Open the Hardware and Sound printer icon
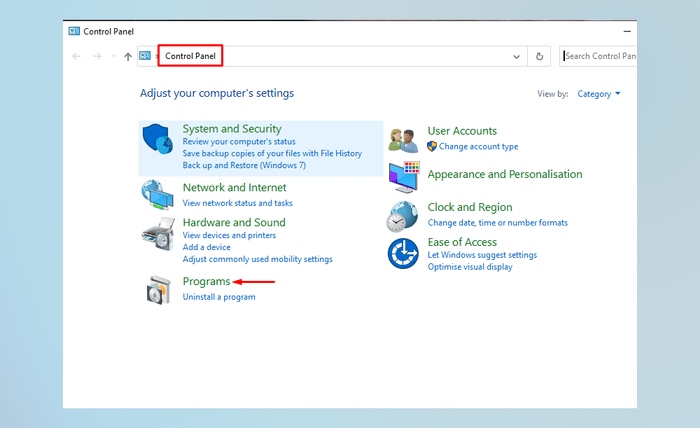This screenshot has height=428, width=700. (x=158, y=234)
